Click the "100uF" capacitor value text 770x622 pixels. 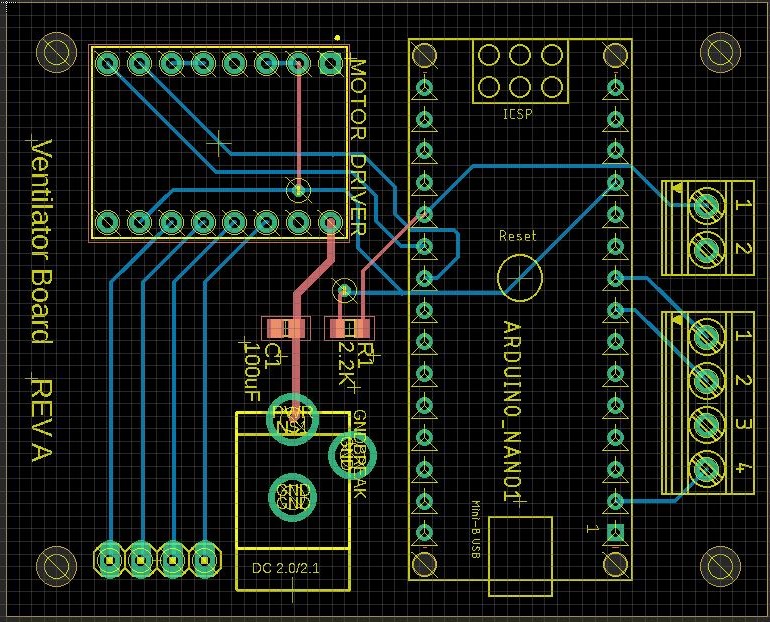click(251, 371)
